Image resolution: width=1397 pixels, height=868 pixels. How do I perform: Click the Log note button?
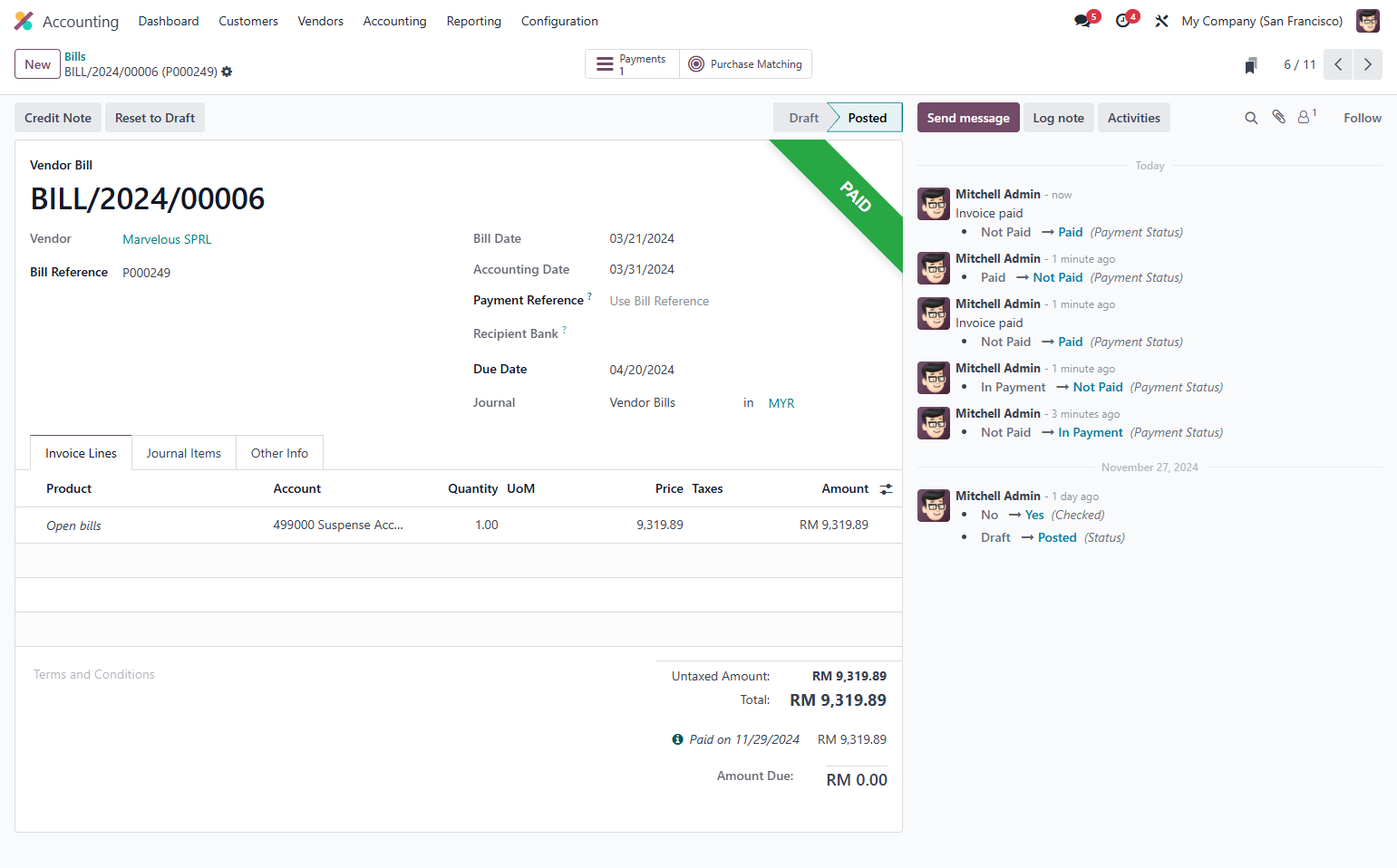[1058, 118]
